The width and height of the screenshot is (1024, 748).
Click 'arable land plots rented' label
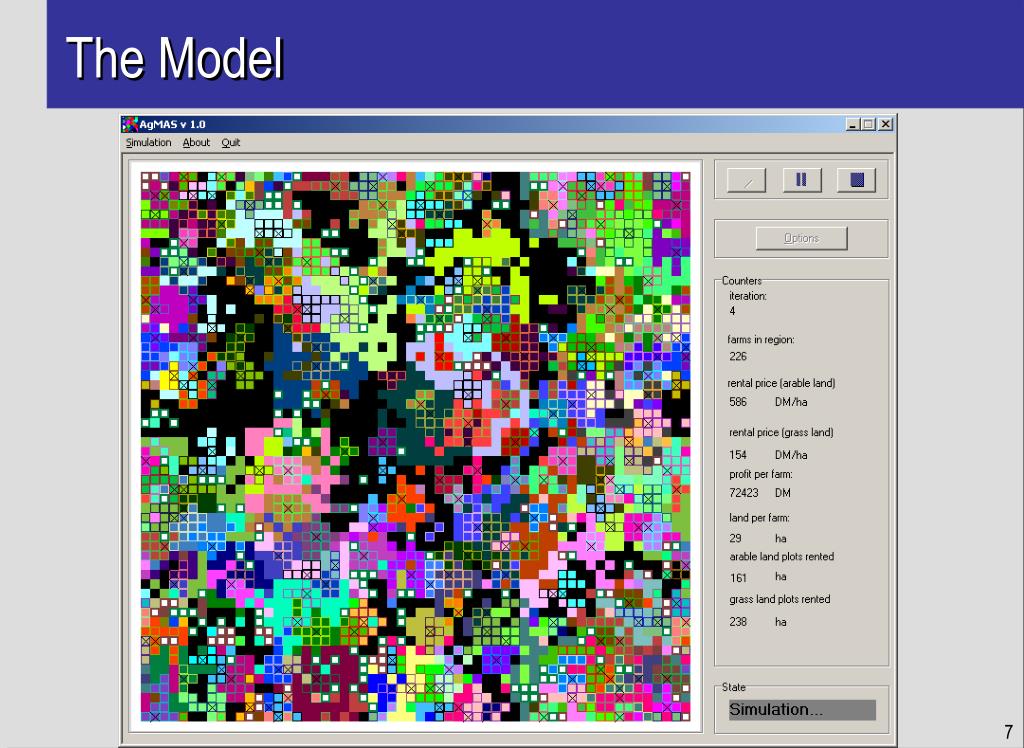(x=782, y=557)
